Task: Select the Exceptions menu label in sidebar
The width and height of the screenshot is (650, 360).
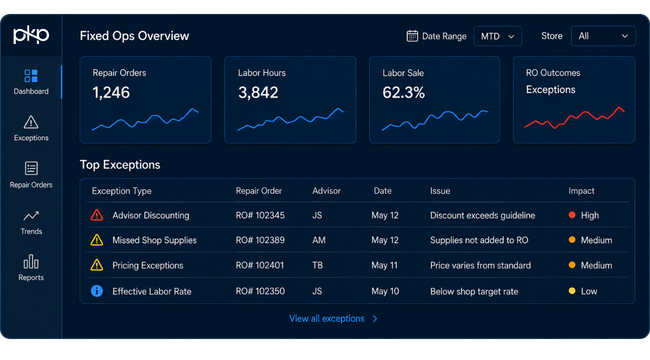Action: click(31, 138)
